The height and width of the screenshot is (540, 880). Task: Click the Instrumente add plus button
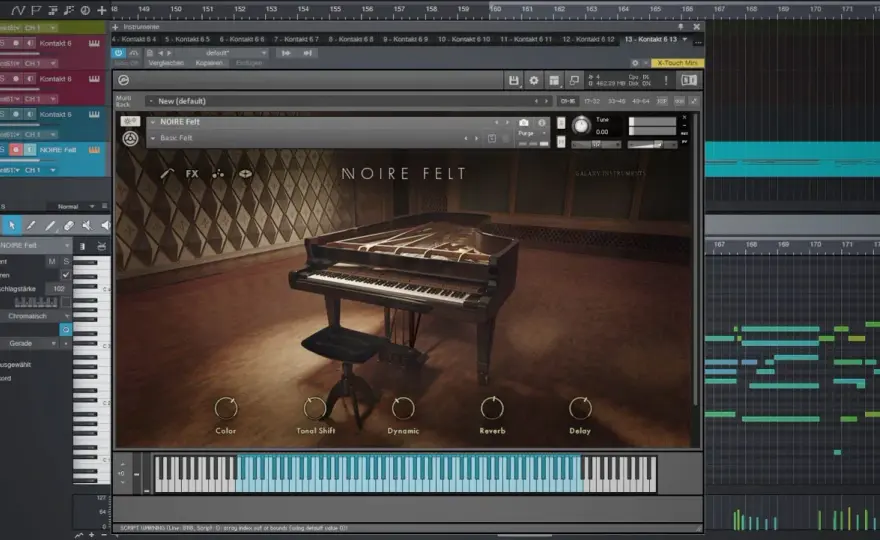click(115, 27)
